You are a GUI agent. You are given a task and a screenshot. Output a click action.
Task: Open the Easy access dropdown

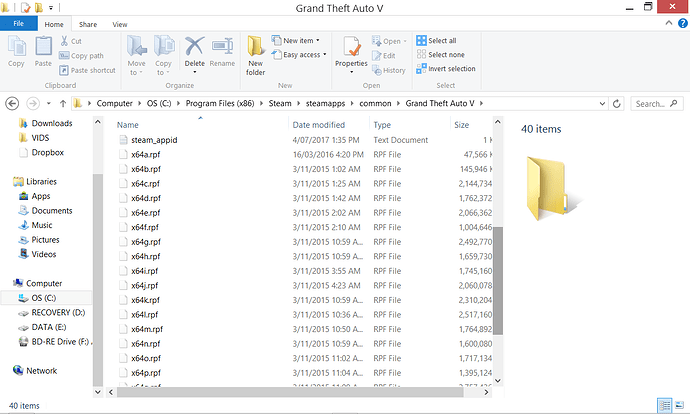coord(299,55)
